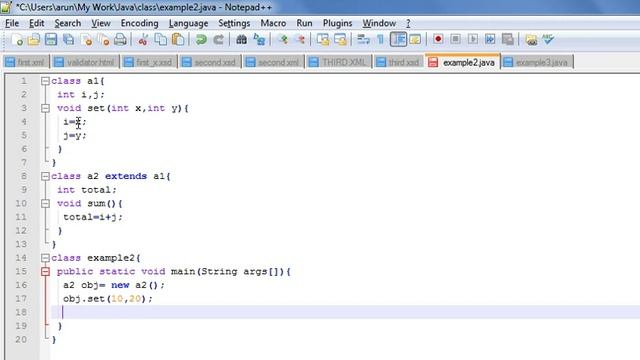Open the Encoding menu

click(139, 23)
